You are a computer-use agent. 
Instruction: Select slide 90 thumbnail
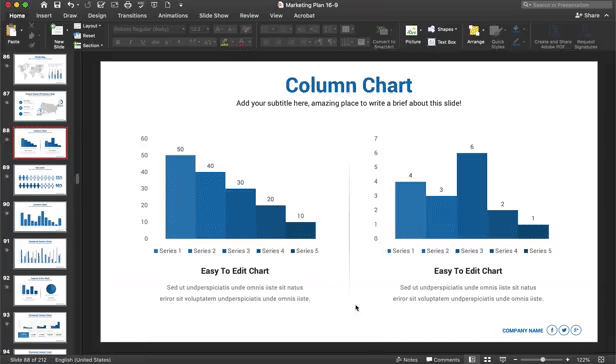tap(40, 217)
